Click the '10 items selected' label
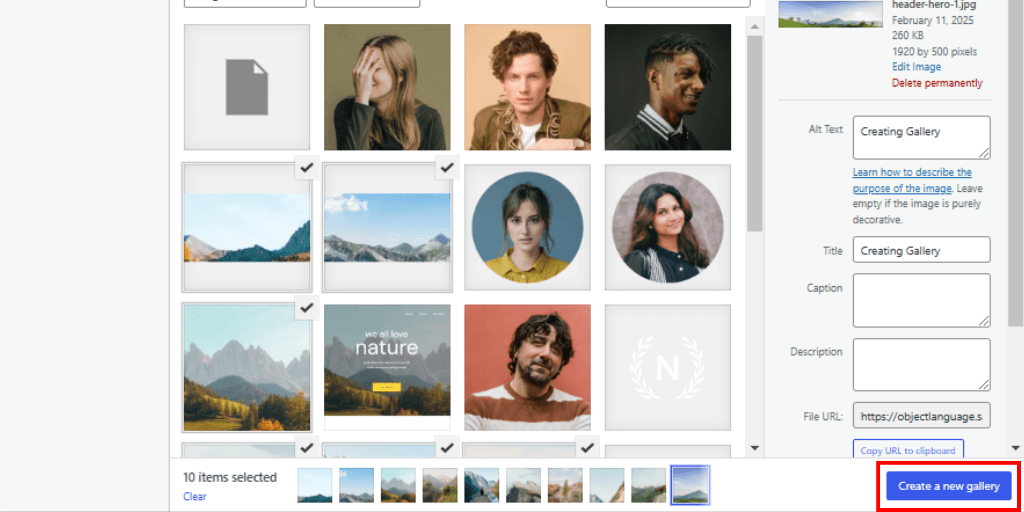This screenshot has width=1024, height=512. click(x=230, y=477)
